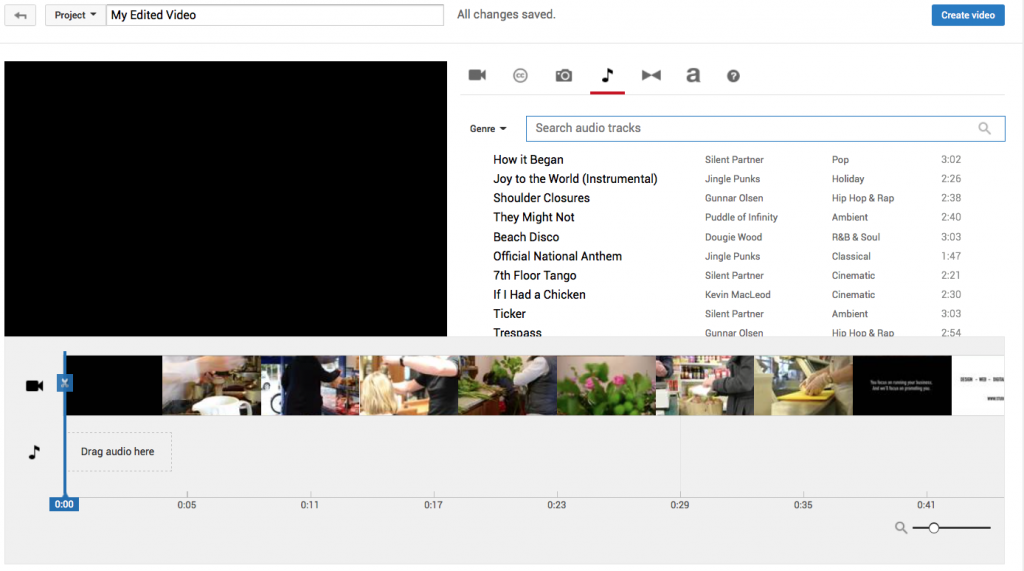Open the Videos tab camera icon
Image resolution: width=1024 pixels, height=571 pixels.
(x=477, y=75)
